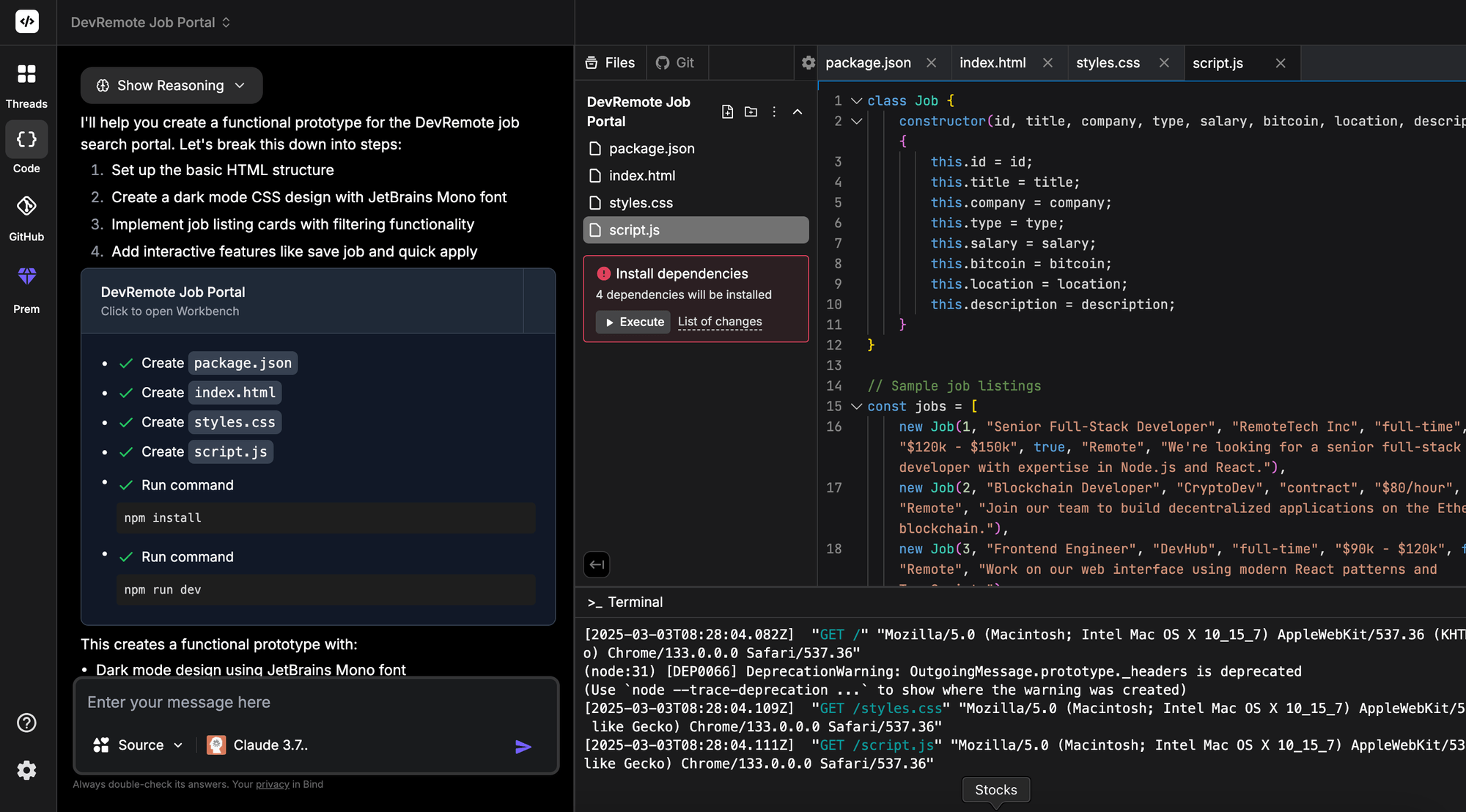Collapse the file explorer with the arrow icon
Screen dimensions: 1466x812
(x=597, y=564)
